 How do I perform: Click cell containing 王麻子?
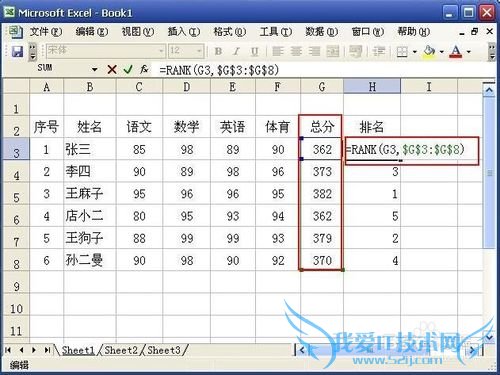pos(90,194)
